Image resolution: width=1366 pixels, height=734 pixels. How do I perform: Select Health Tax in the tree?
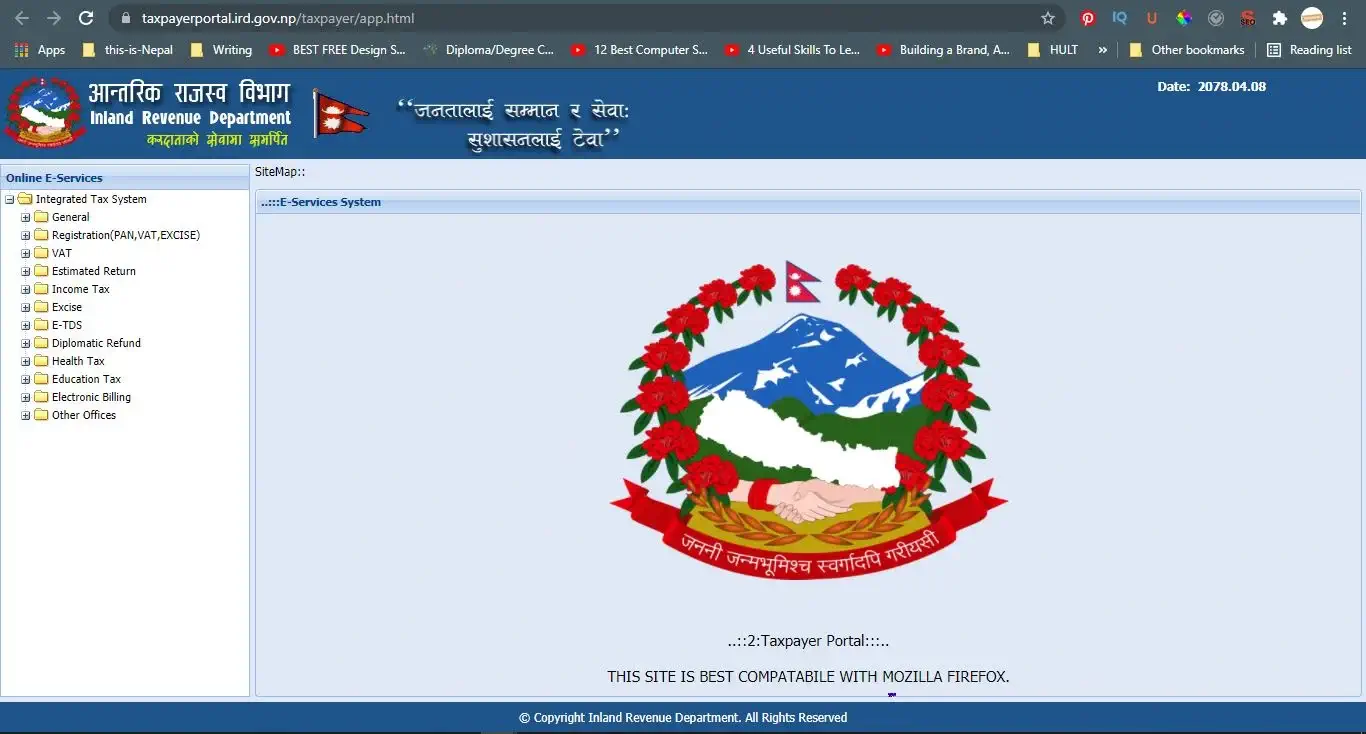click(x=78, y=361)
